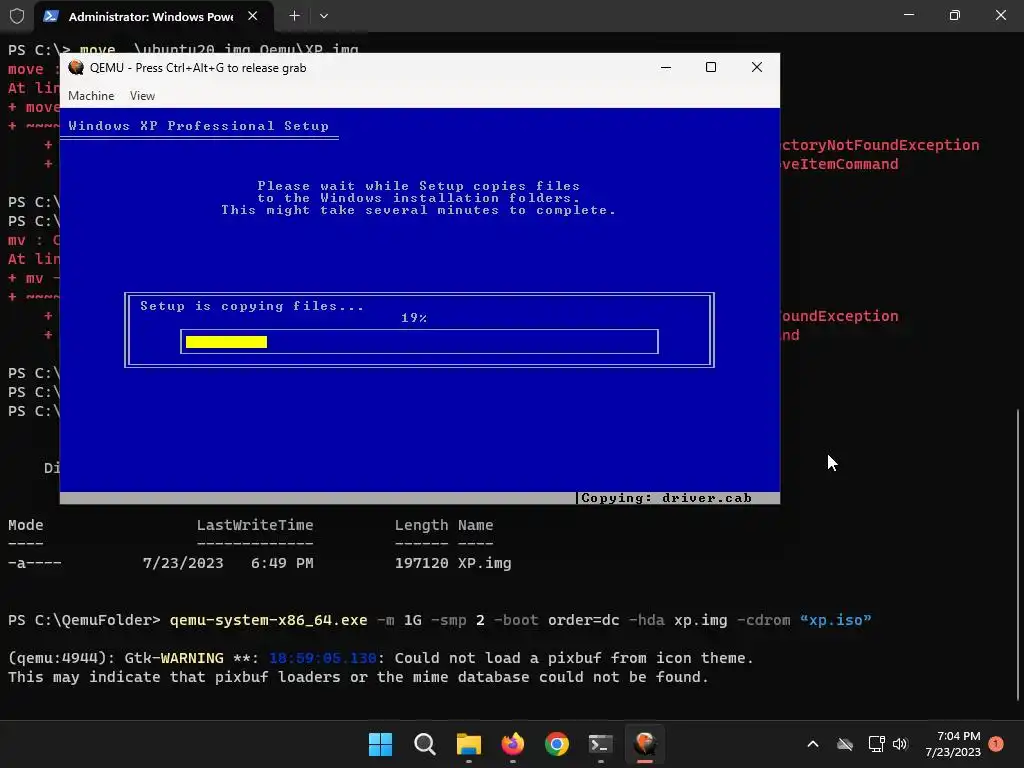
Task: Click 'Setup is copying files...' label
Action: pyautogui.click(x=251, y=306)
